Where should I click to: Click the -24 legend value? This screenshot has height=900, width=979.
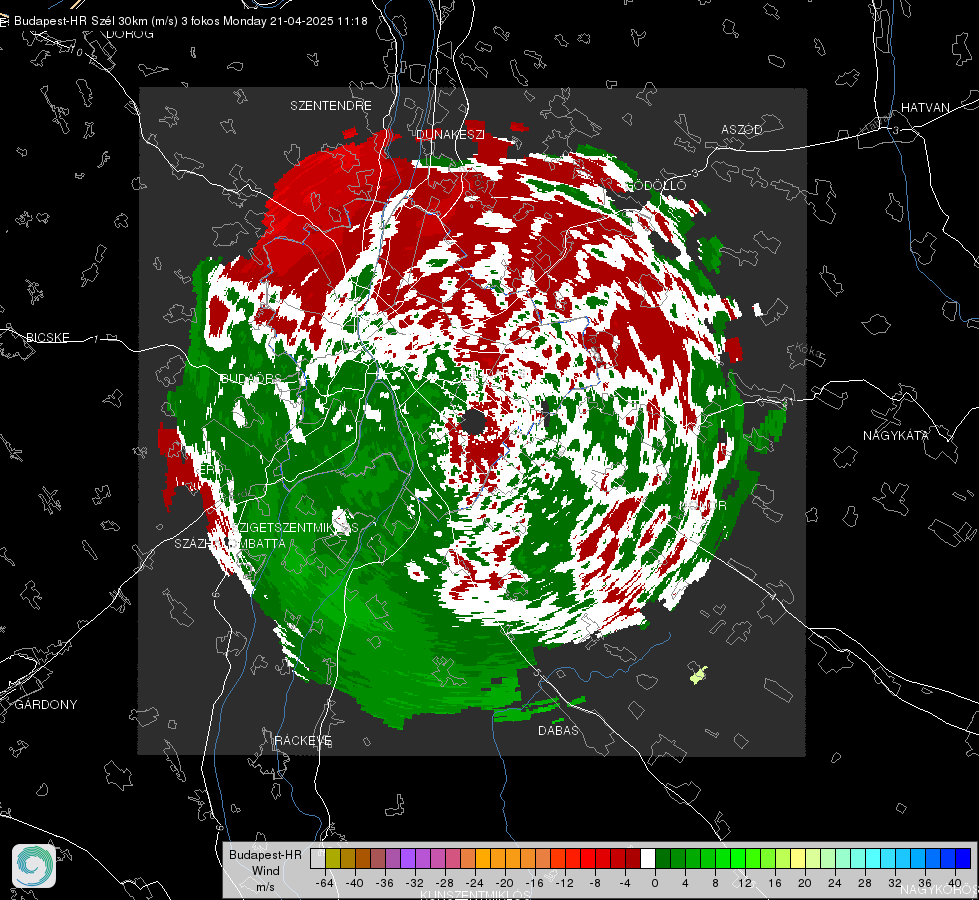pos(475,883)
